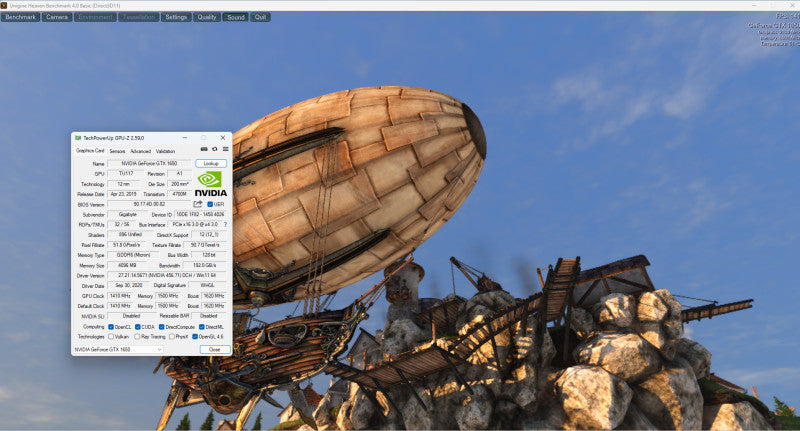Enable the Ray Tracing checkbox
The width and height of the screenshot is (800, 431).
[x=137, y=337]
